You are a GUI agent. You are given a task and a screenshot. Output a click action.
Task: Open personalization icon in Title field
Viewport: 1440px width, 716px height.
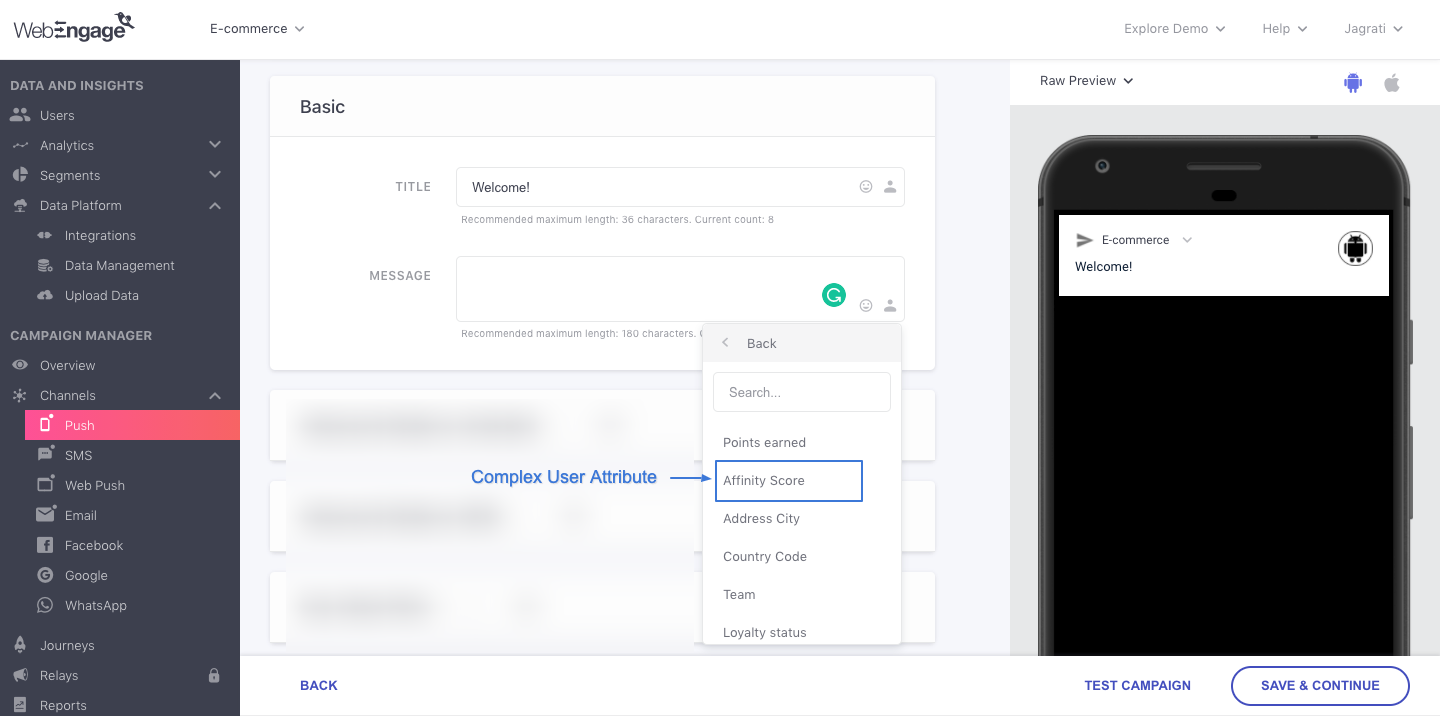point(890,187)
